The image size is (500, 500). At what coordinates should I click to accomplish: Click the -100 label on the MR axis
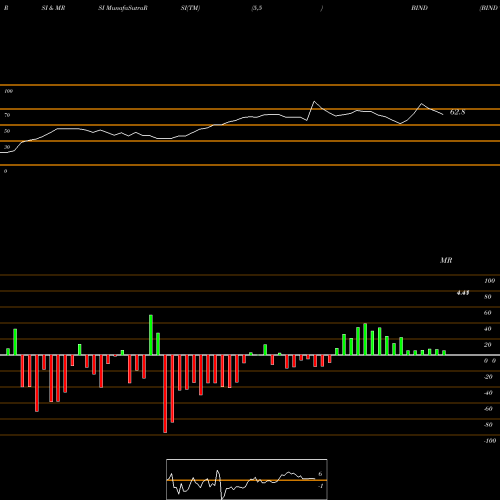pyautogui.click(x=489, y=441)
